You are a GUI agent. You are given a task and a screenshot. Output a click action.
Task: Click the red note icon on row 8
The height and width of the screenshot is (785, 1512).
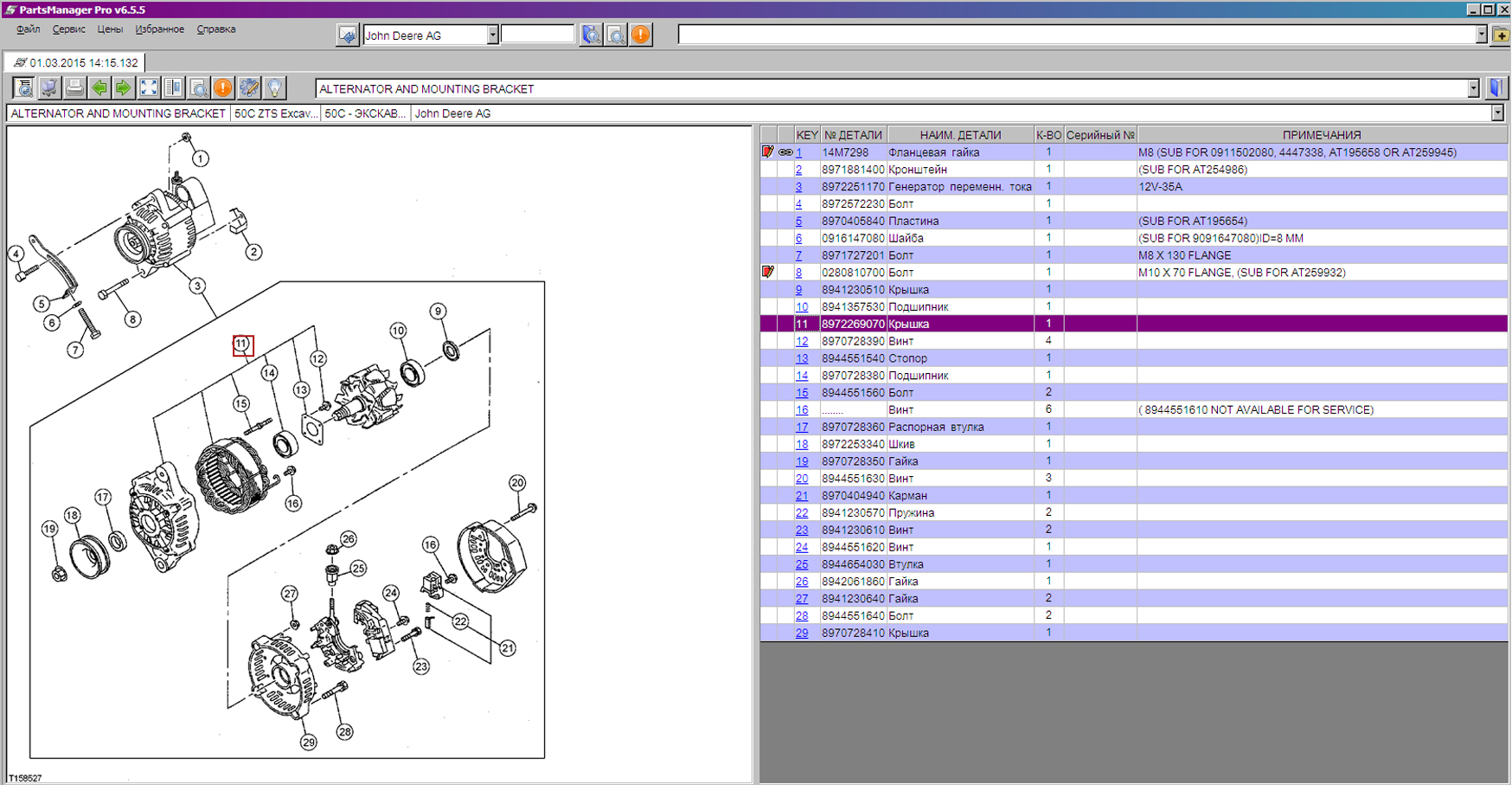[768, 272]
